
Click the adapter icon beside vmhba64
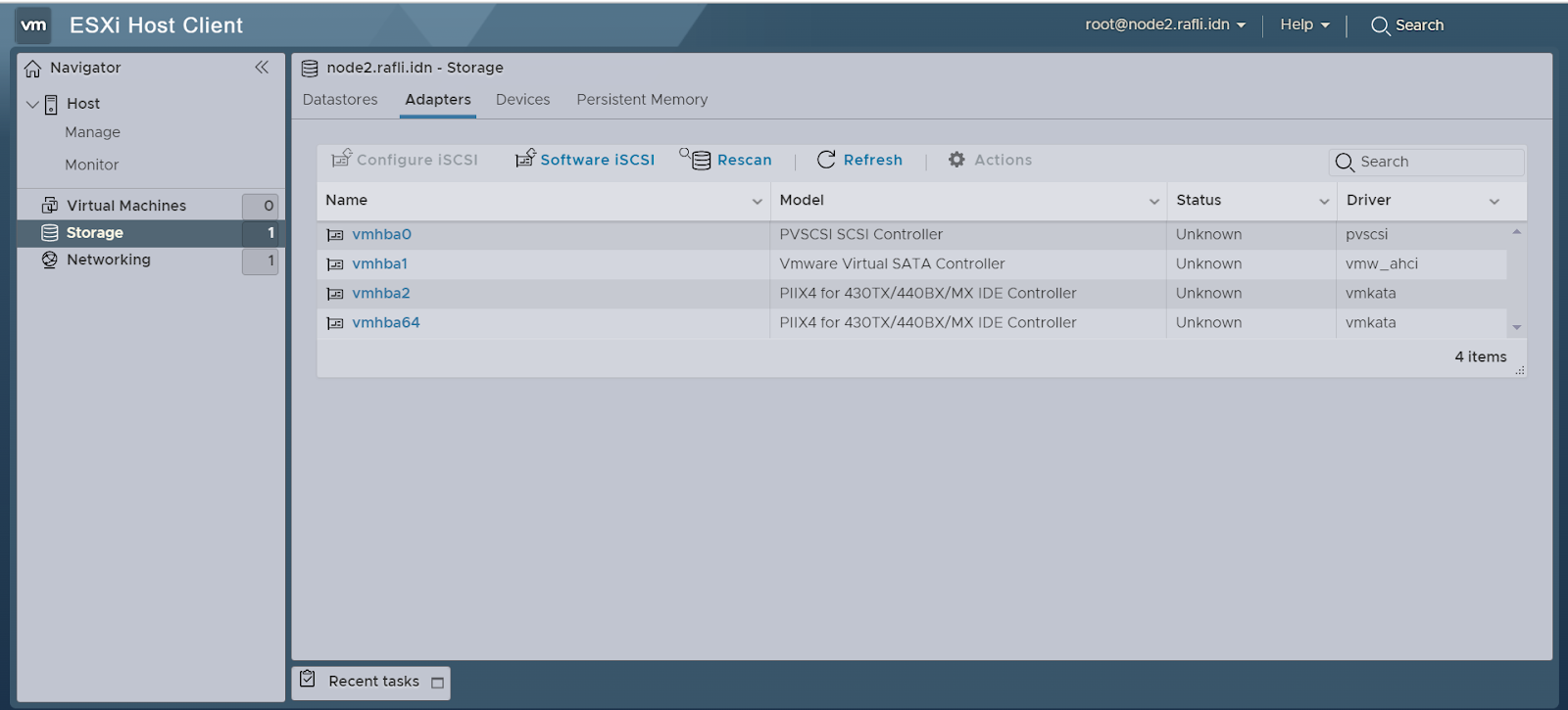[335, 323]
